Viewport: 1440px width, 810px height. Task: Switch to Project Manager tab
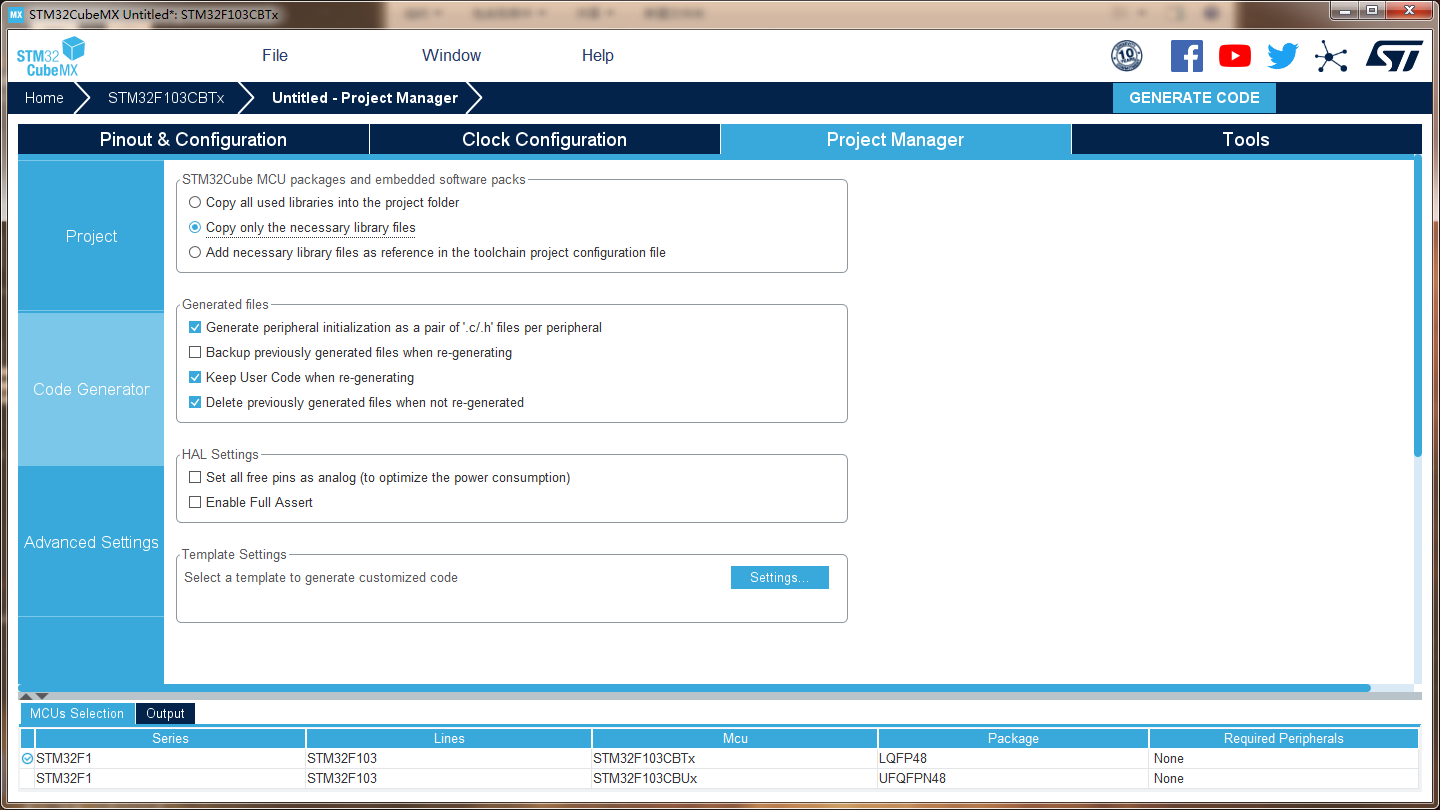tap(896, 139)
